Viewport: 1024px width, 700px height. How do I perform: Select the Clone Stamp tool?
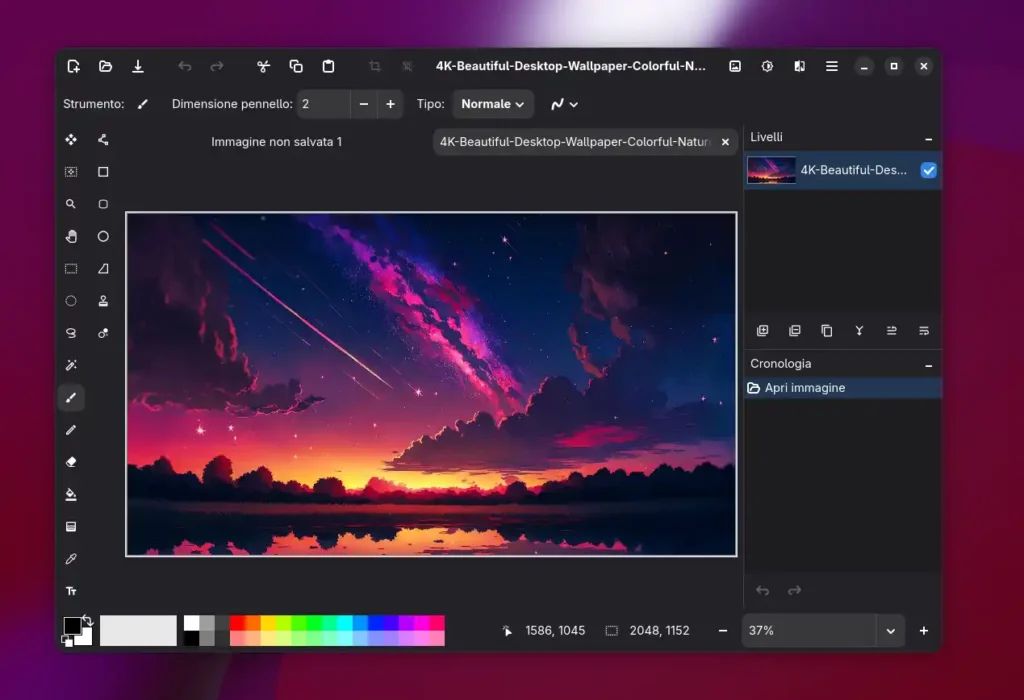103,301
